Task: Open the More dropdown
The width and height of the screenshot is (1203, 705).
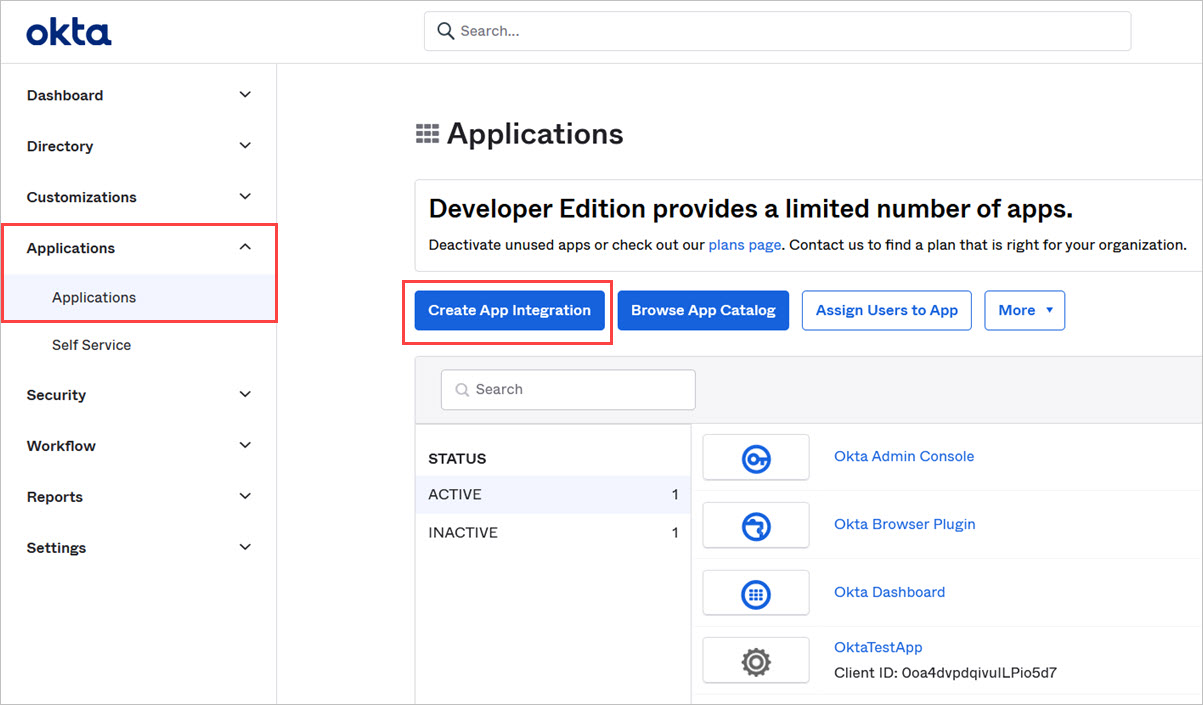Action: (x=1024, y=310)
